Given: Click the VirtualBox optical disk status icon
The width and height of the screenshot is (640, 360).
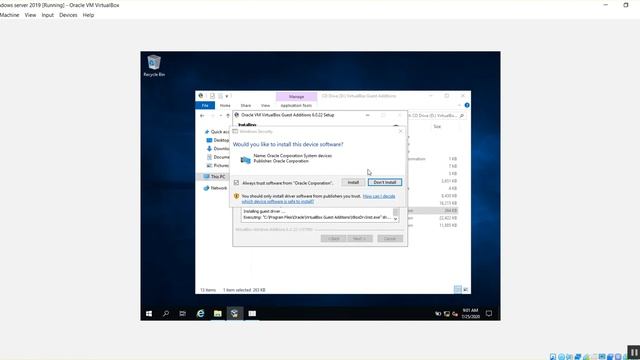Looking at the screenshot, I should click(562, 357).
